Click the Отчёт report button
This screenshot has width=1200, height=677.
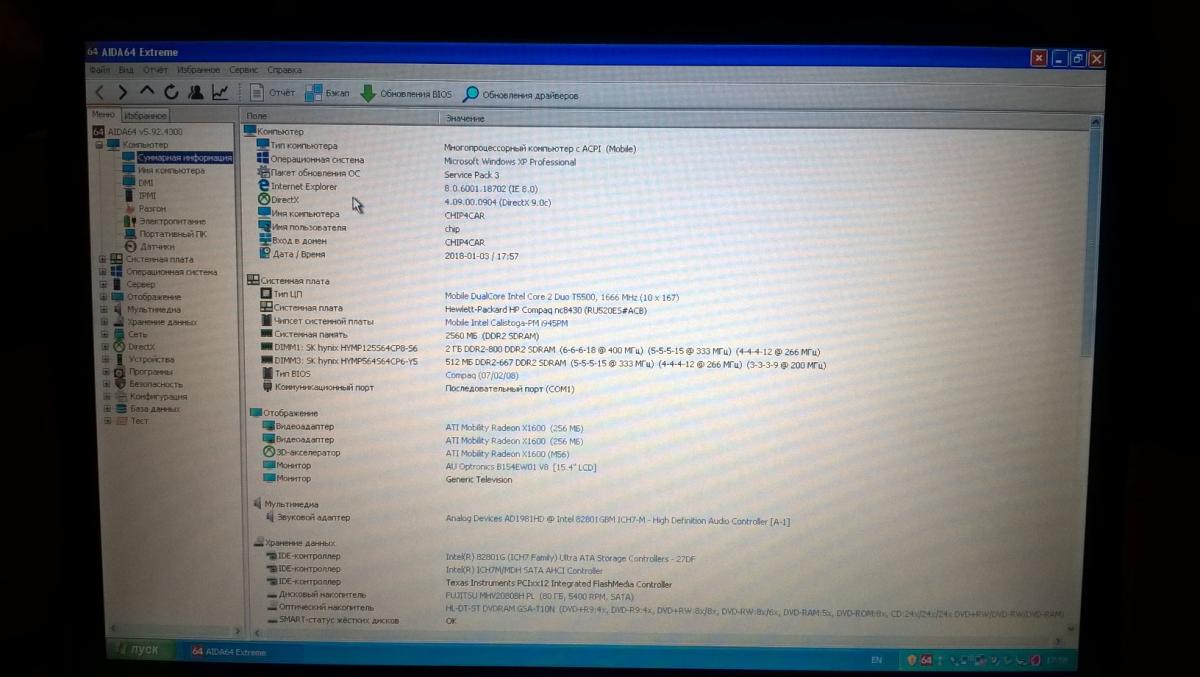pos(272,93)
